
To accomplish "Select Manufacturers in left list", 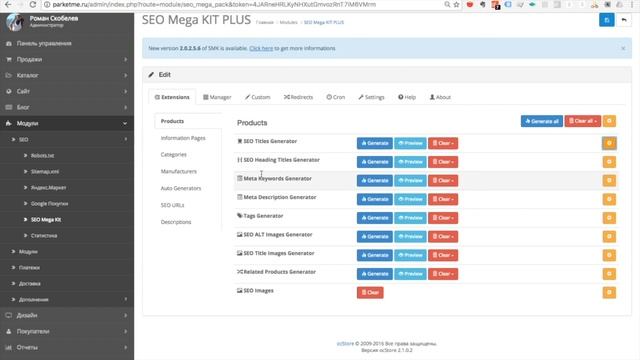I will [178, 171].
